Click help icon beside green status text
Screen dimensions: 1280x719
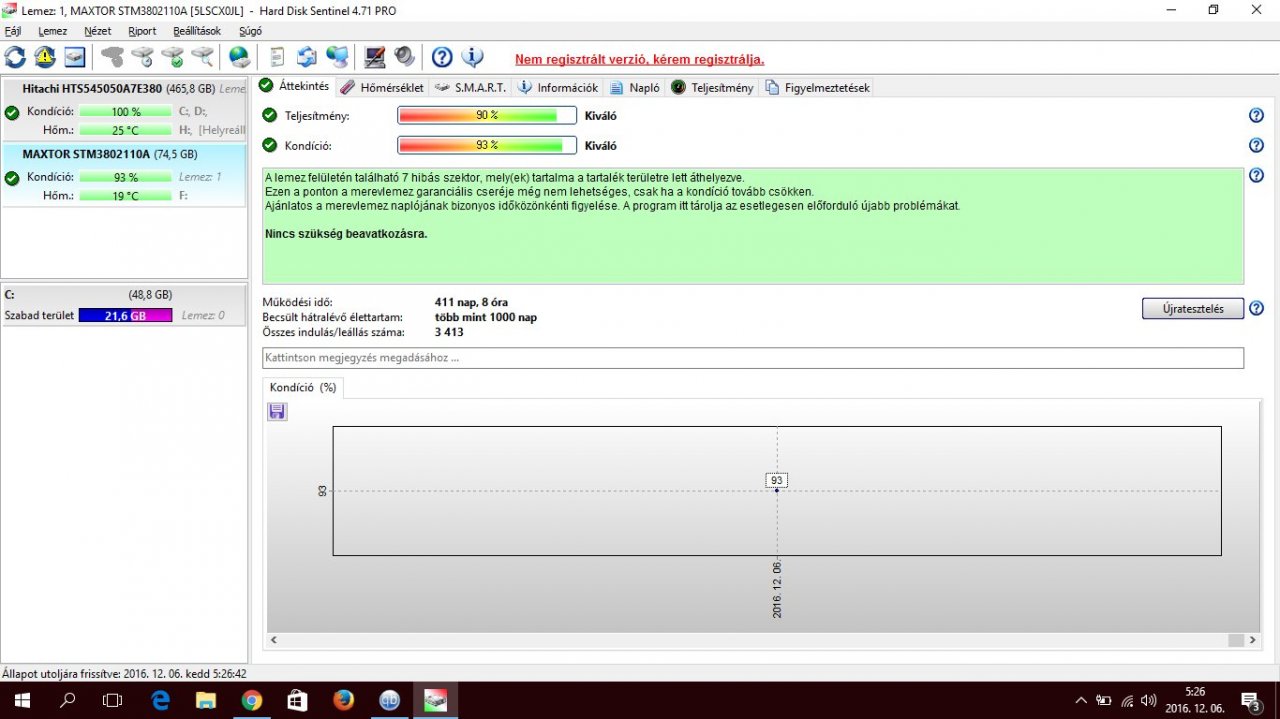[x=1256, y=176]
